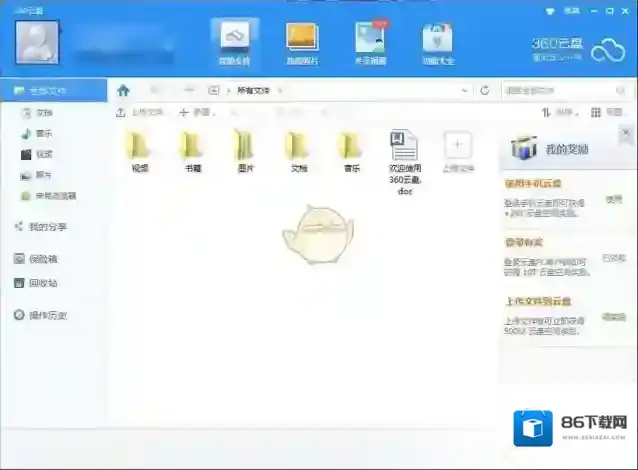Viewport: 638px width, 470px height.
Task: Click the search magnifier icon
Action: tap(621, 90)
